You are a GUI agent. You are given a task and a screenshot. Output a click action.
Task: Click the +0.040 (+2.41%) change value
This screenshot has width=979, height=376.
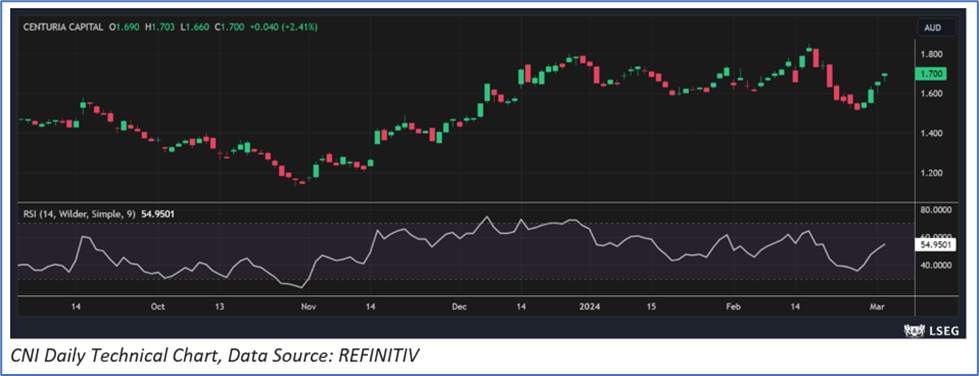point(283,27)
